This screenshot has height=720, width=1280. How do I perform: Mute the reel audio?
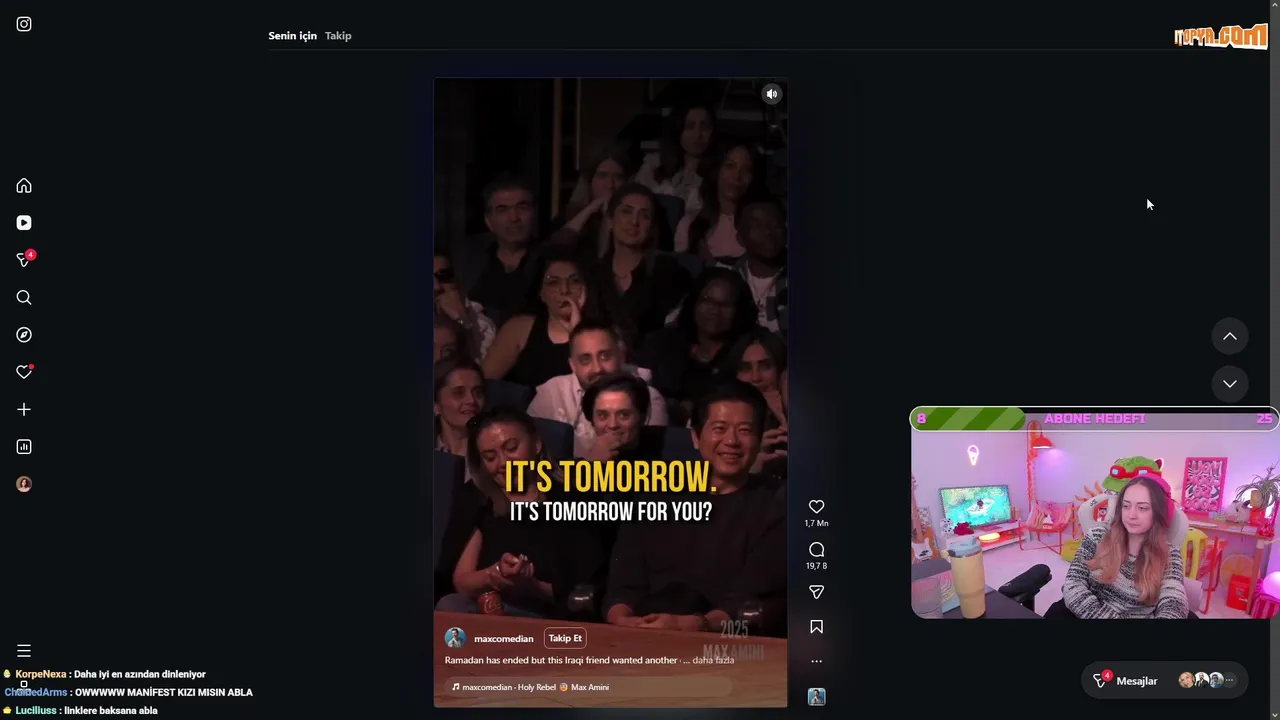771,94
